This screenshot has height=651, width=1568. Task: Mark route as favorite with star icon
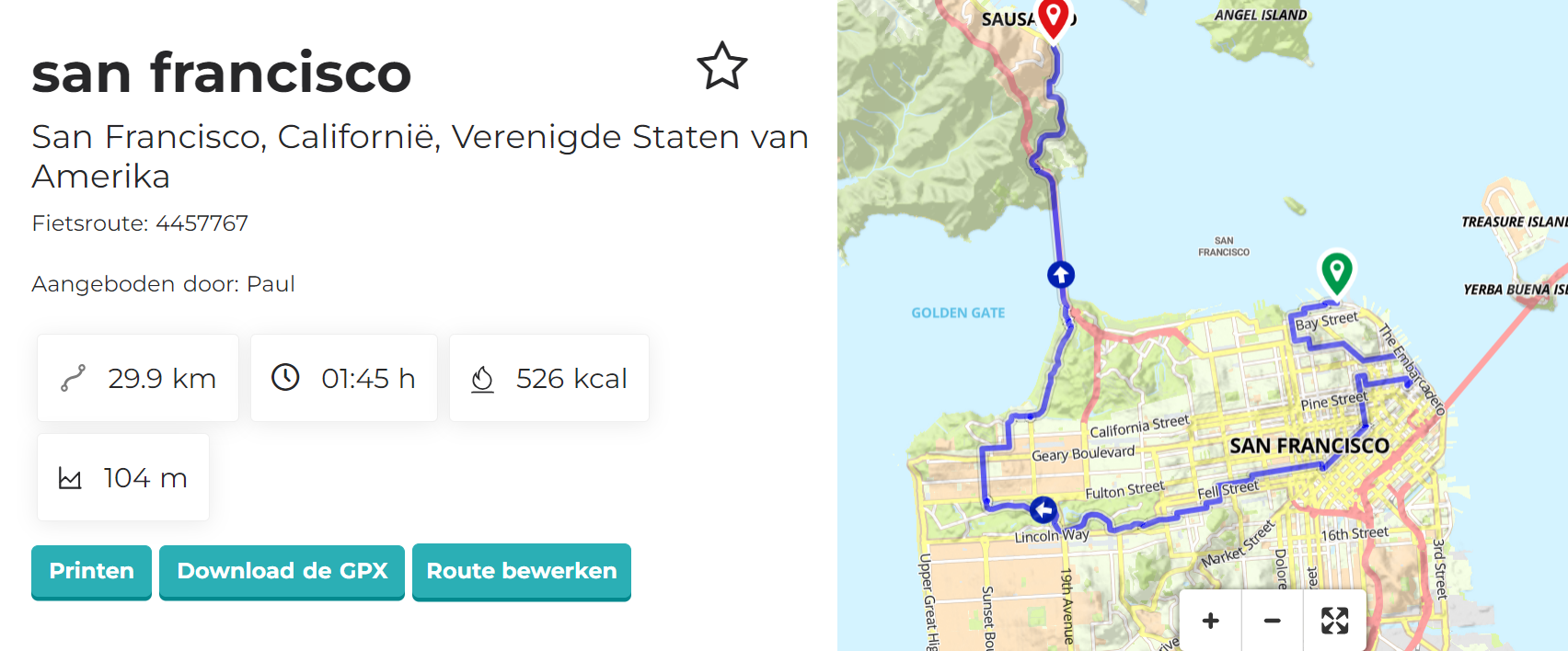722,66
